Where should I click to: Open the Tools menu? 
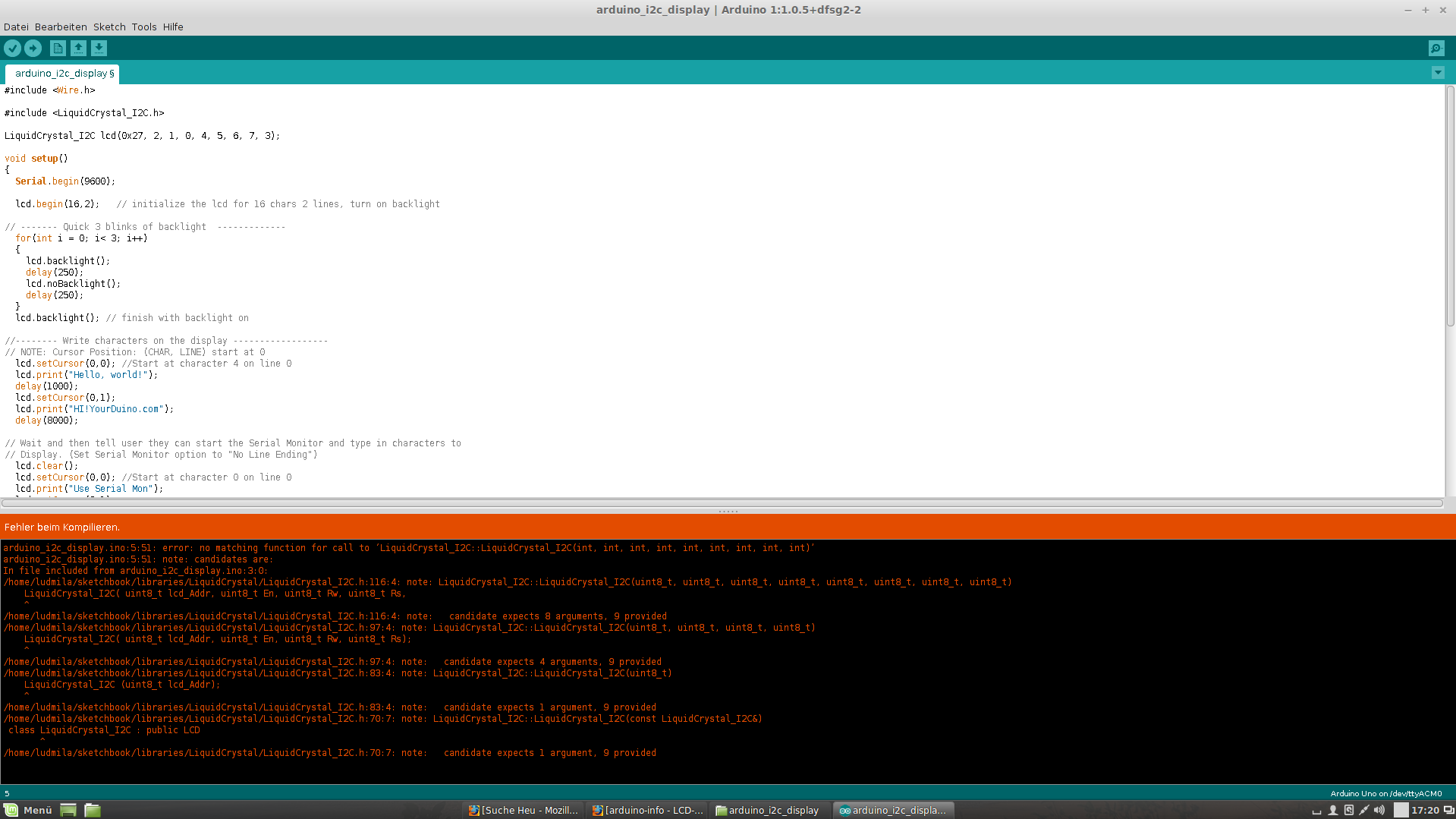(x=144, y=27)
